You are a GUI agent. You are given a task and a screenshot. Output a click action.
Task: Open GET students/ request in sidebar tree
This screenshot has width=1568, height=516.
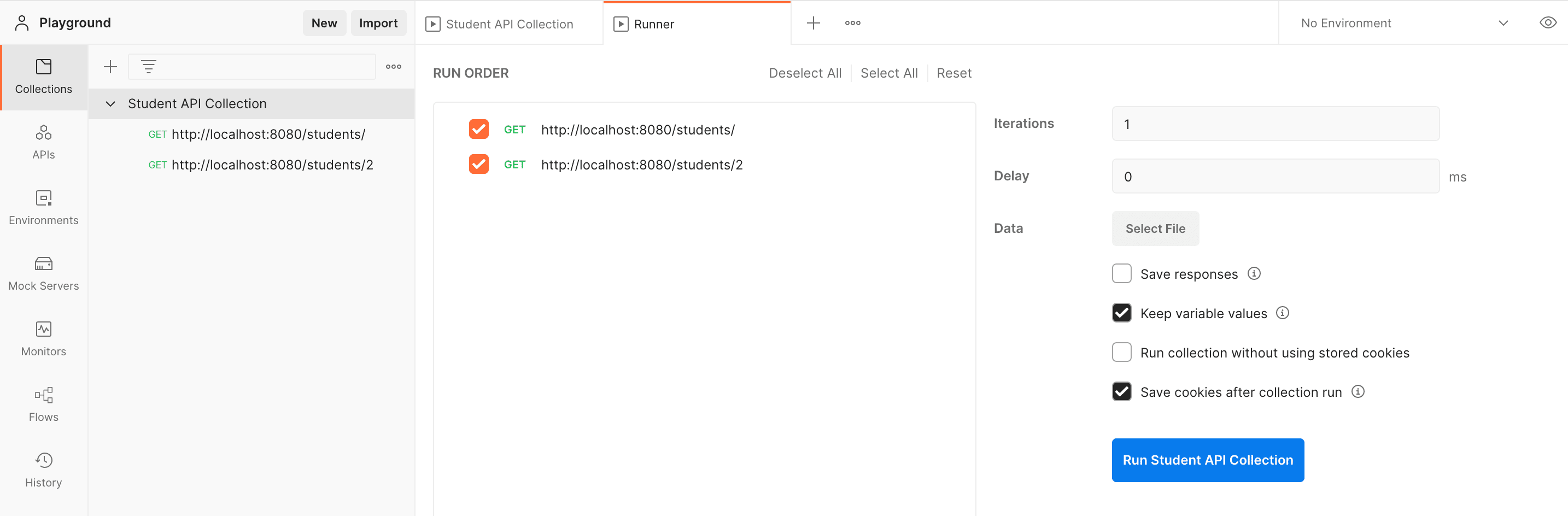point(251,134)
